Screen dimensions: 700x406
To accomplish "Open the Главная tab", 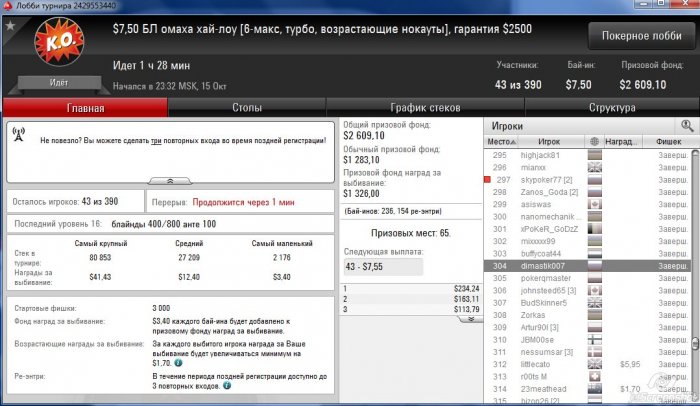I will coord(85,108).
